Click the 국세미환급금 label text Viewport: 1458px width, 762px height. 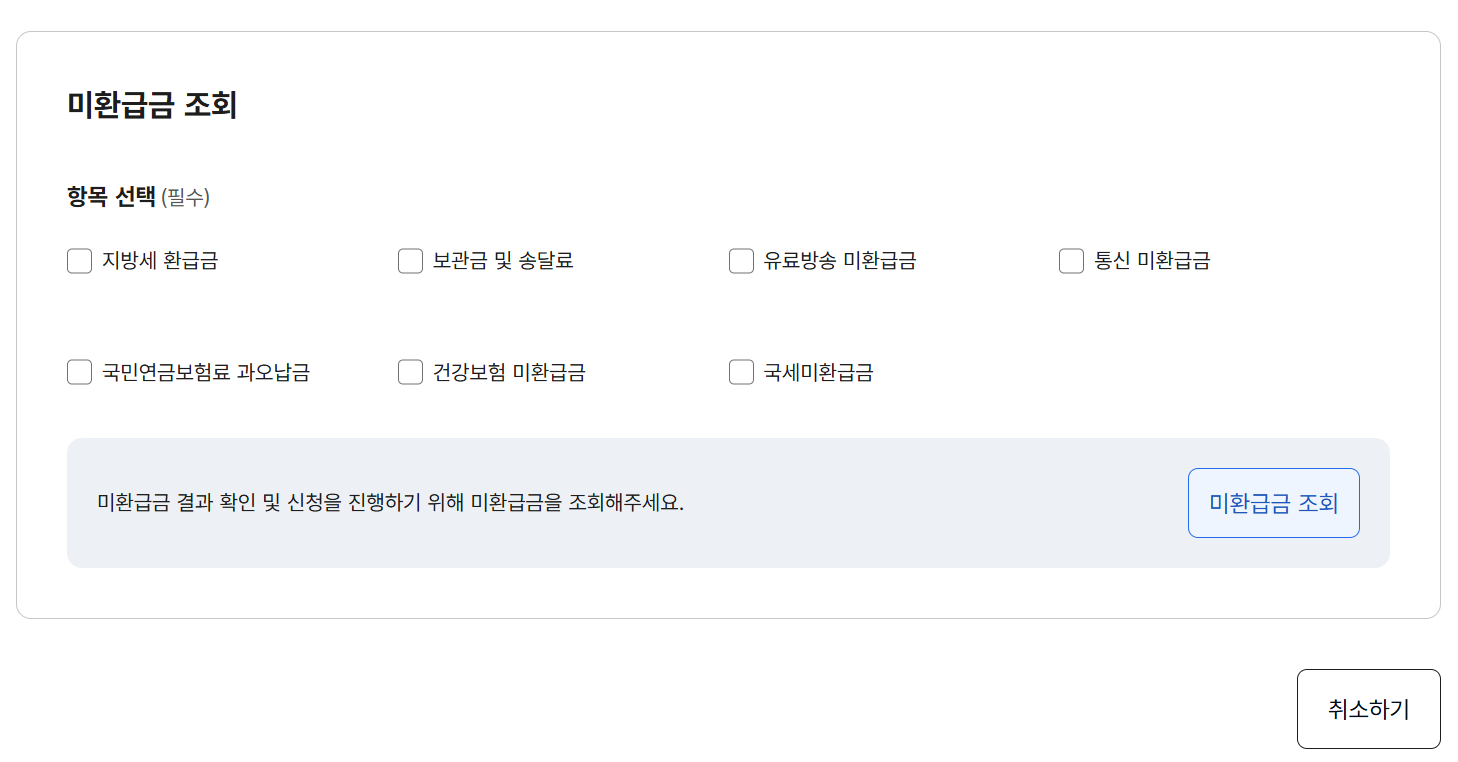tap(819, 372)
